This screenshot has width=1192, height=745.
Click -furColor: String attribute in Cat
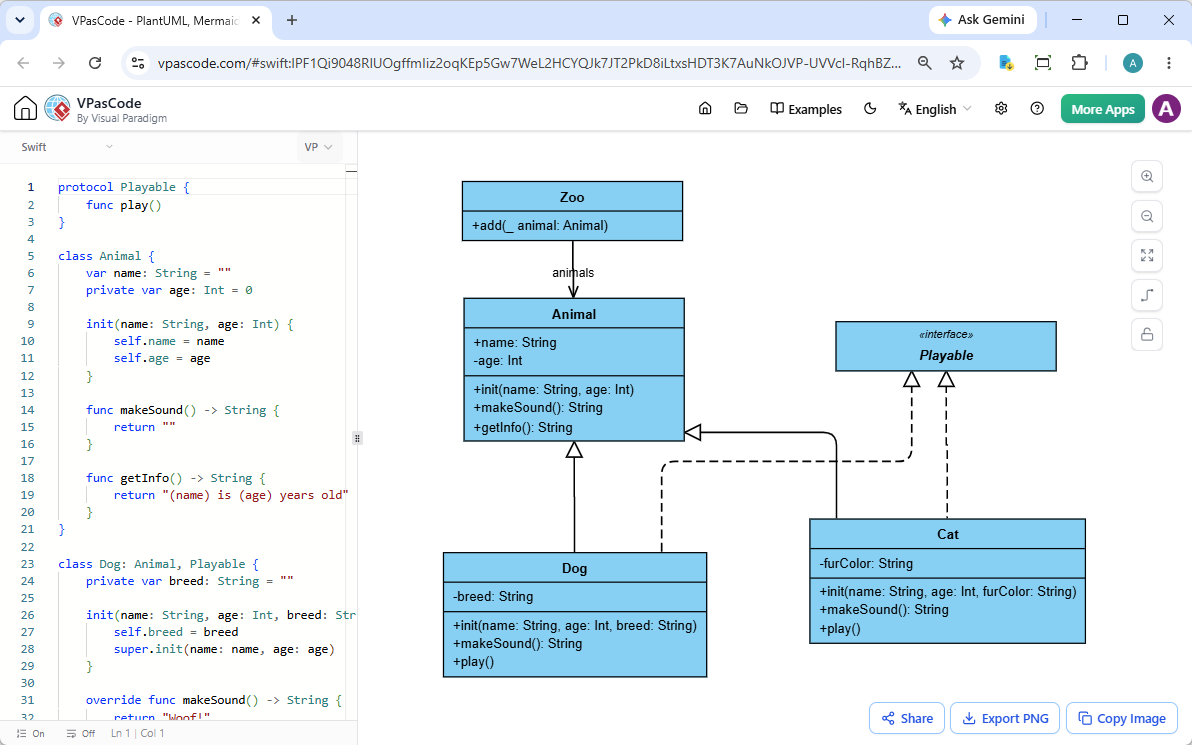coord(866,563)
